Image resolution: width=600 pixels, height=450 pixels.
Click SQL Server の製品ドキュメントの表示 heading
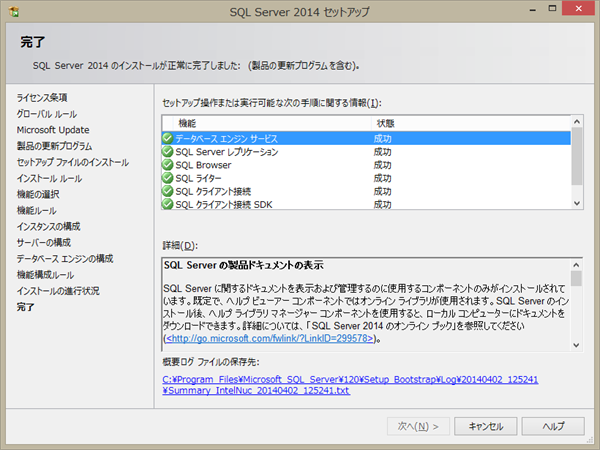click(244, 265)
